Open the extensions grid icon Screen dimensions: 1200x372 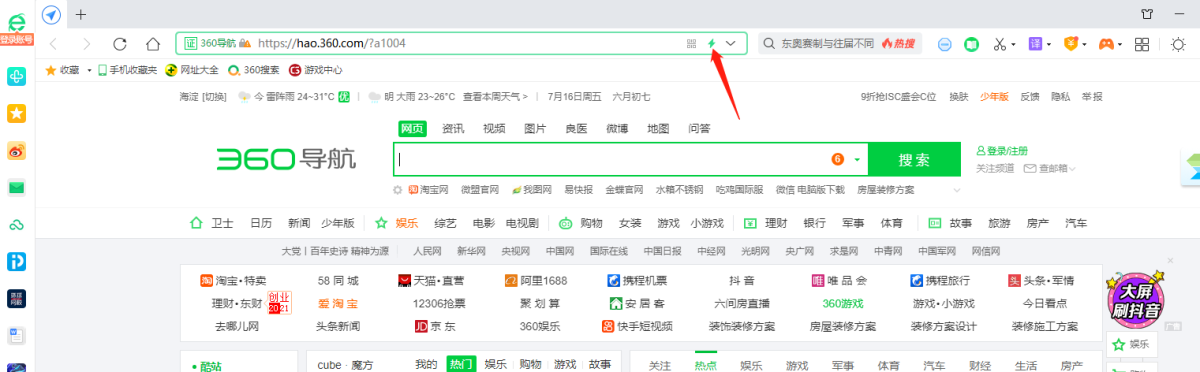[x=1142, y=44]
